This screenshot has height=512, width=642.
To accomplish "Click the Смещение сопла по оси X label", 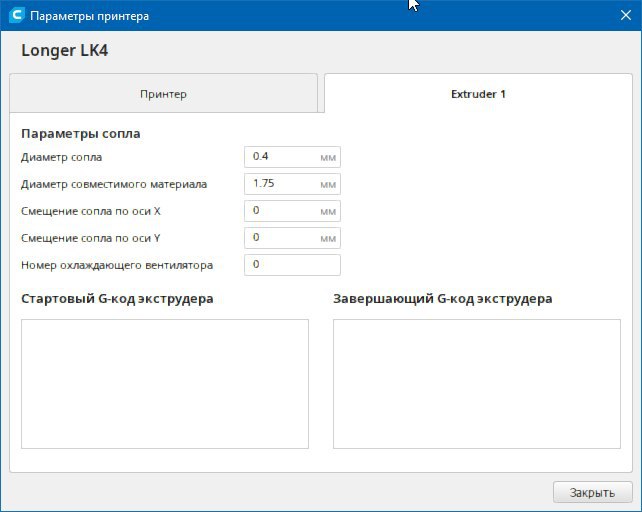I will 91,211.
